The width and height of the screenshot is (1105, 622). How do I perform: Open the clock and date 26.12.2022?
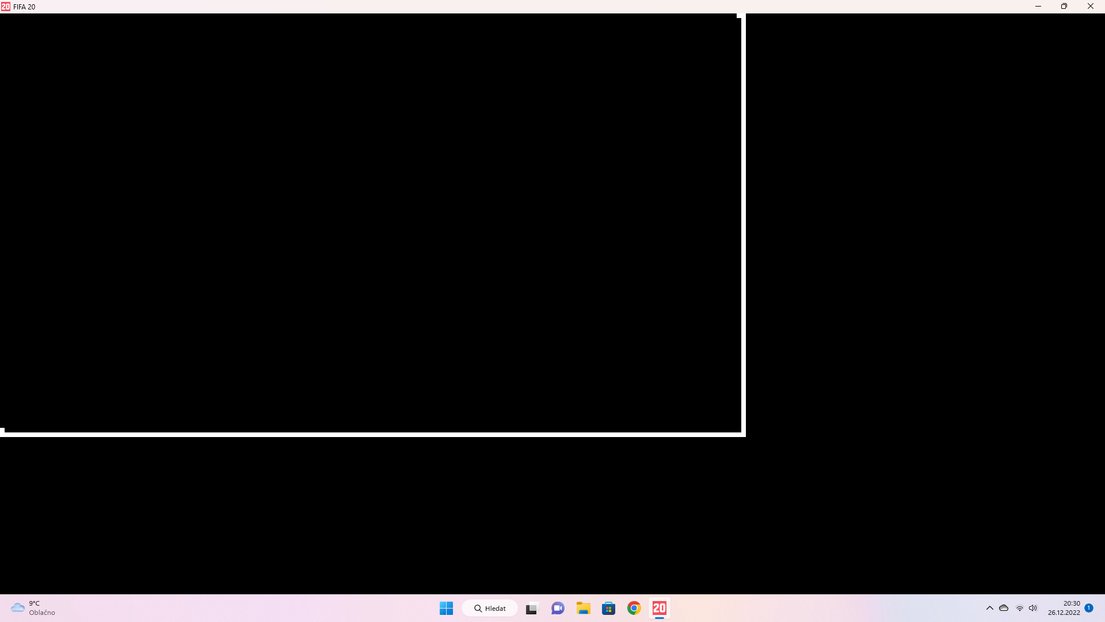click(1063, 608)
